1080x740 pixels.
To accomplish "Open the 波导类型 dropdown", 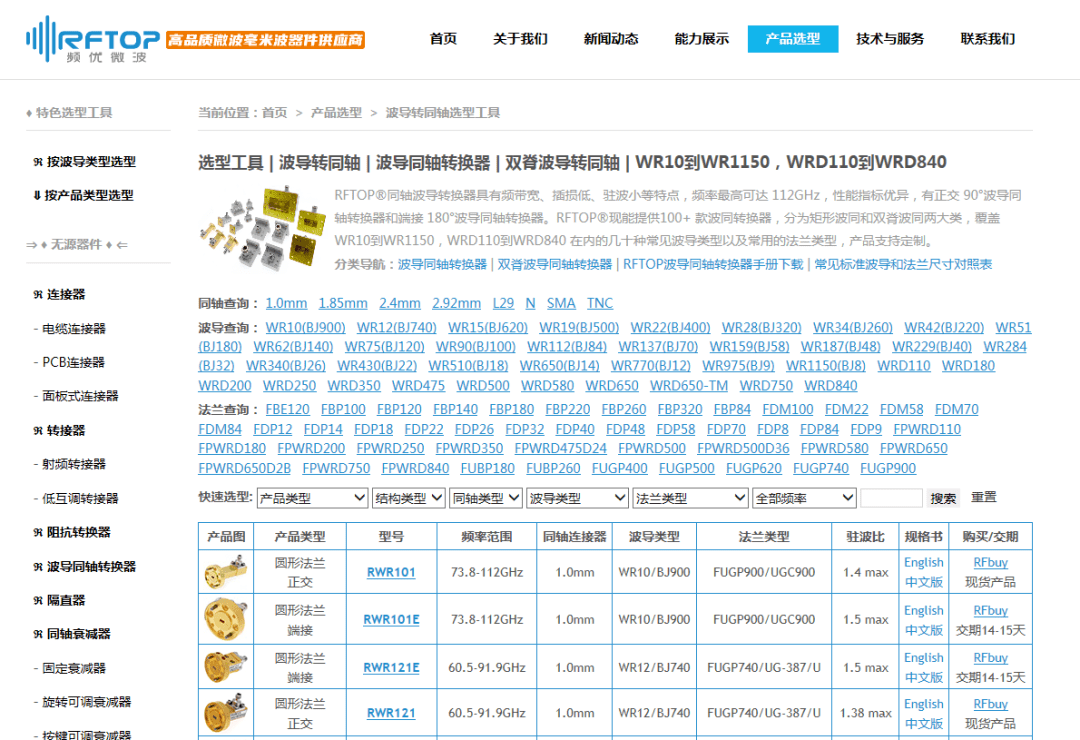I will point(577,498).
